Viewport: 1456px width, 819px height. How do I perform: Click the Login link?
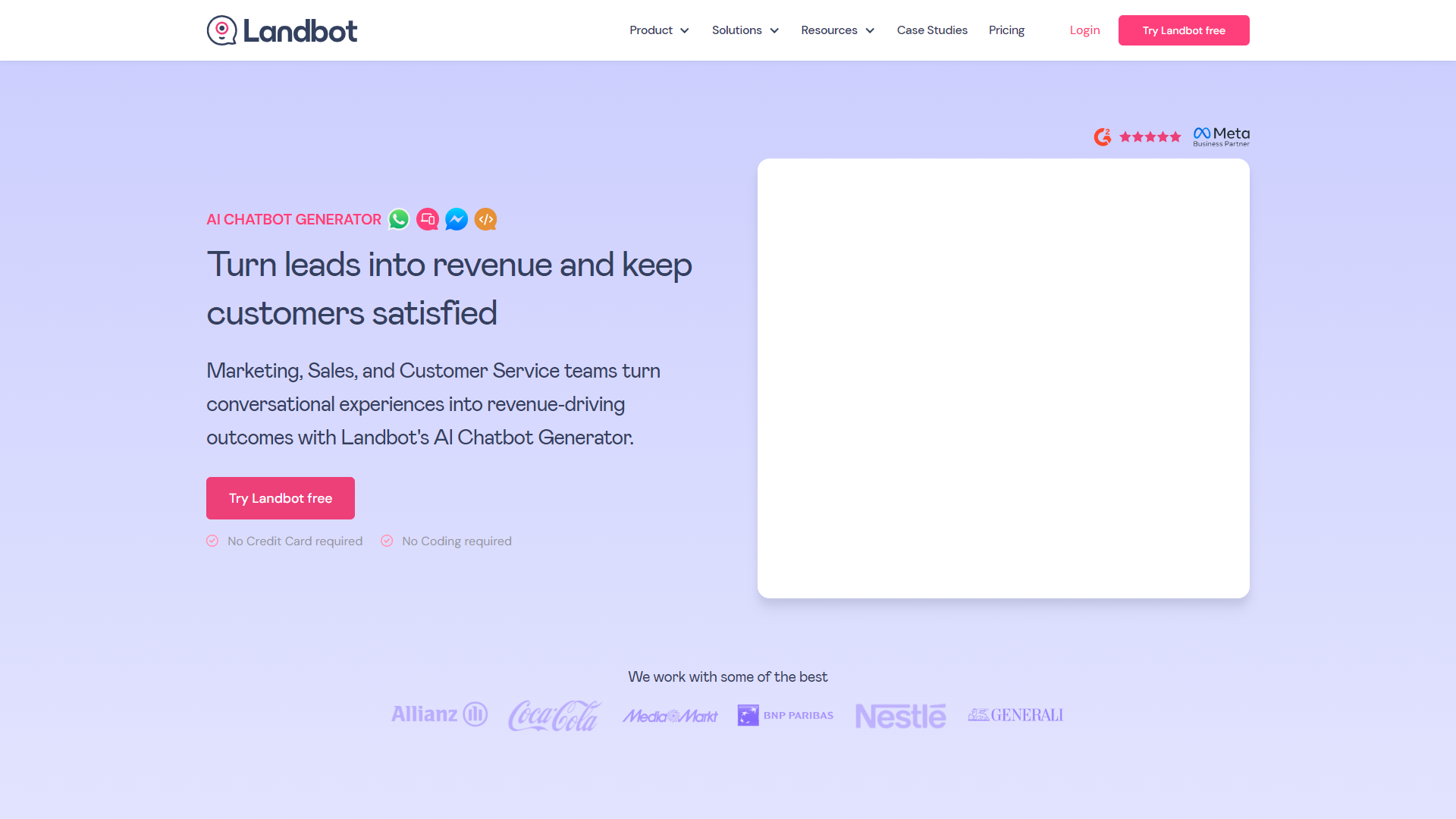[x=1084, y=30]
